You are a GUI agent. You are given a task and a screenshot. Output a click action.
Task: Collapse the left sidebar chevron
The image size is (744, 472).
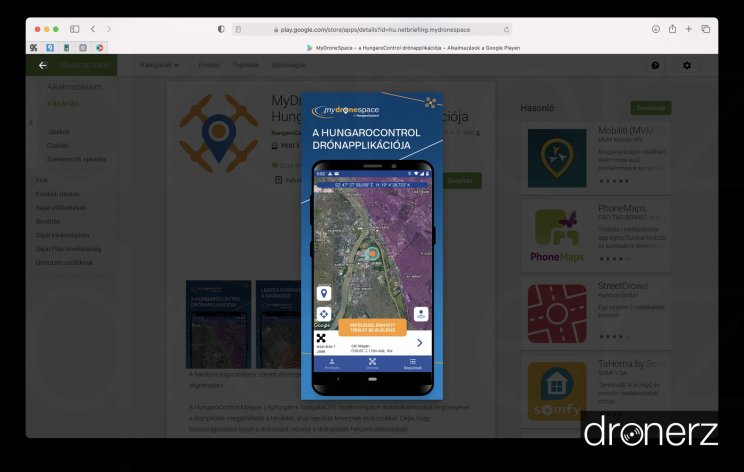coord(31,122)
